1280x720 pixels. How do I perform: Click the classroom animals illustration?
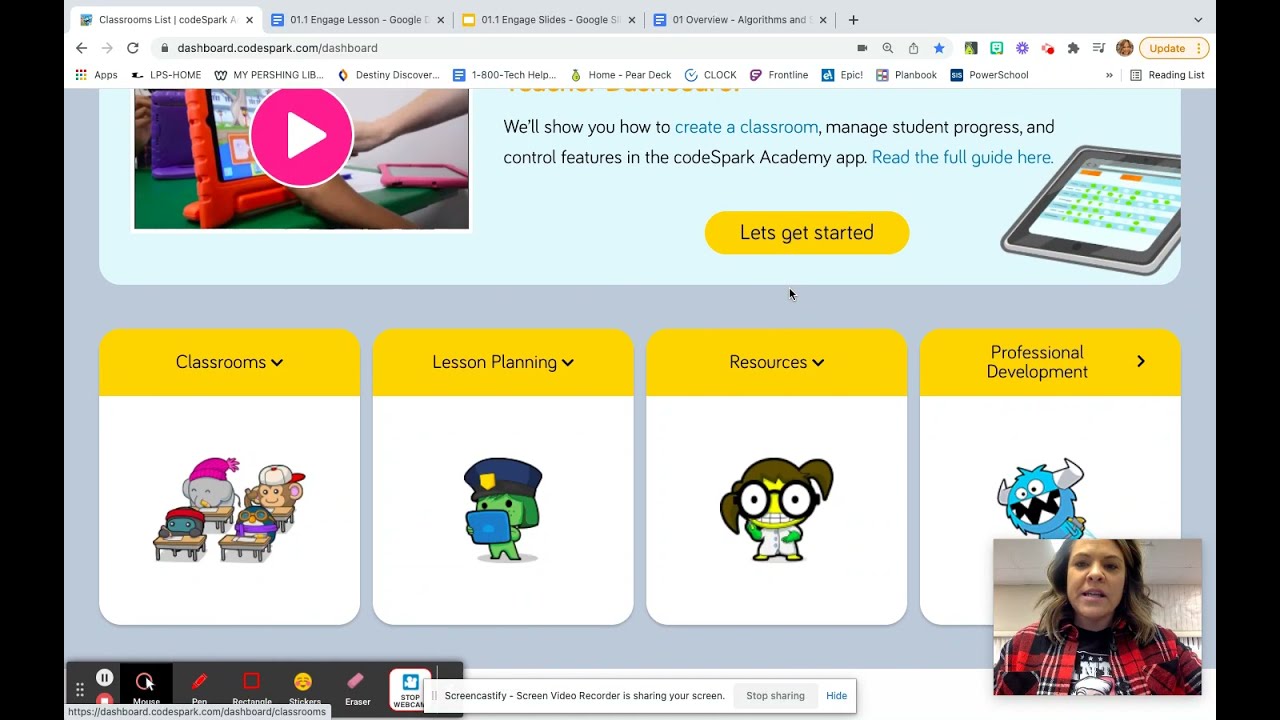click(x=229, y=510)
